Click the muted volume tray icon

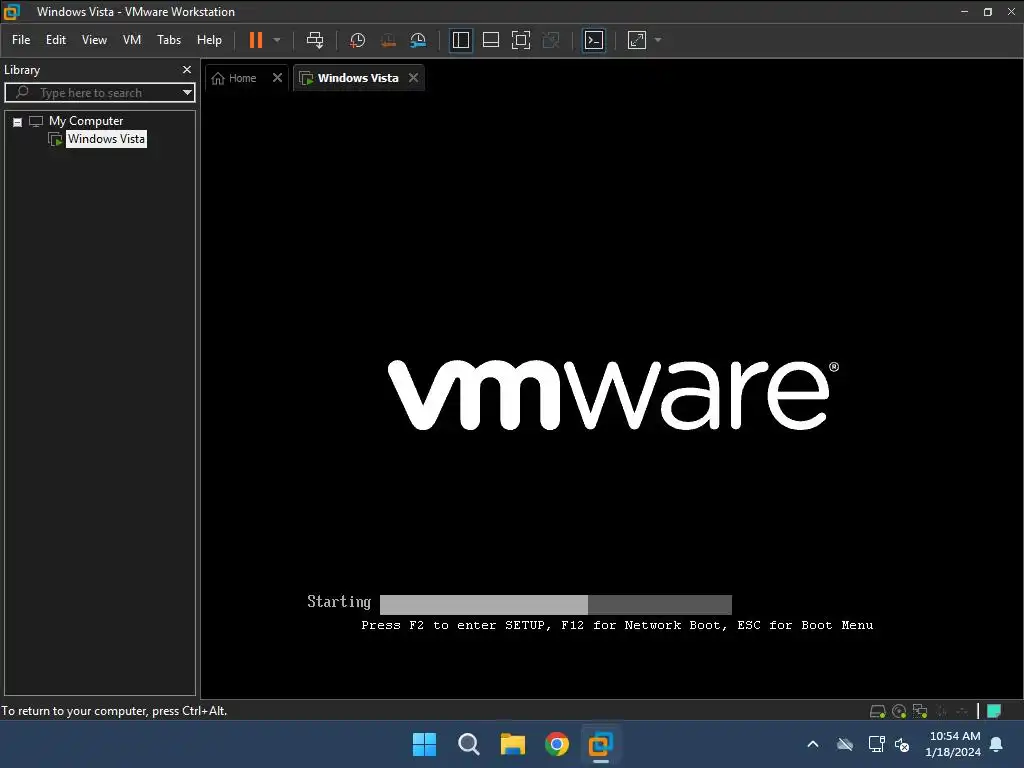[x=902, y=744]
